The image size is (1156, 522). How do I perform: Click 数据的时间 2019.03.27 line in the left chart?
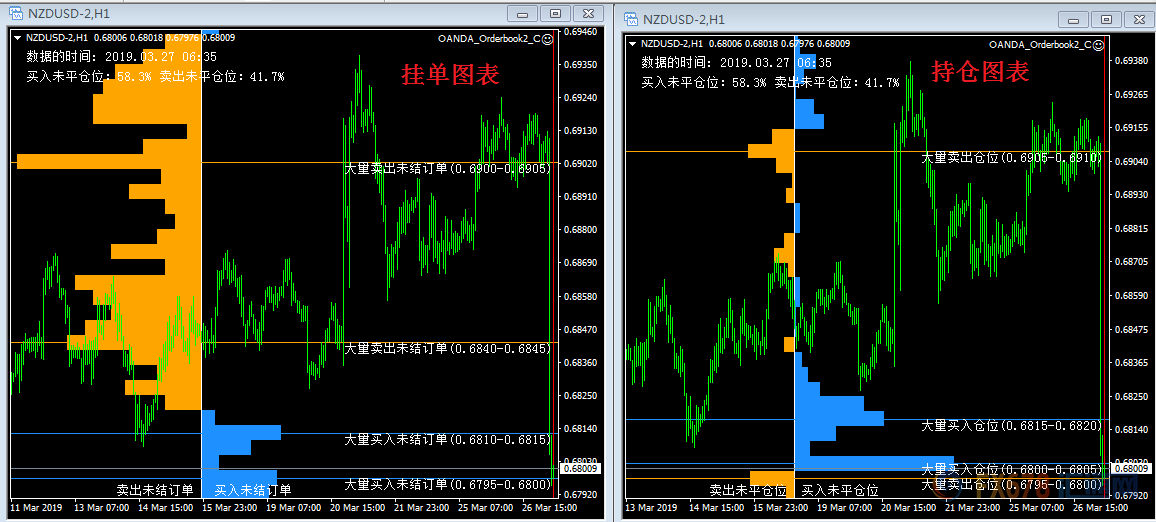click(121, 56)
